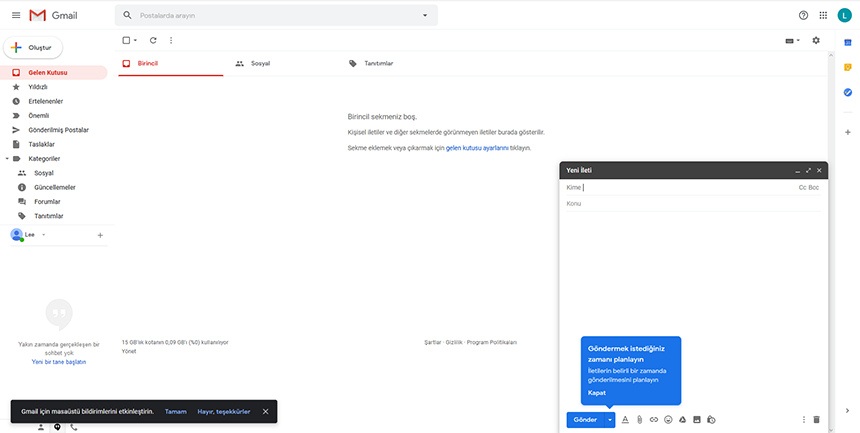
Task: Open the Google apps grid
Action: 823,15
